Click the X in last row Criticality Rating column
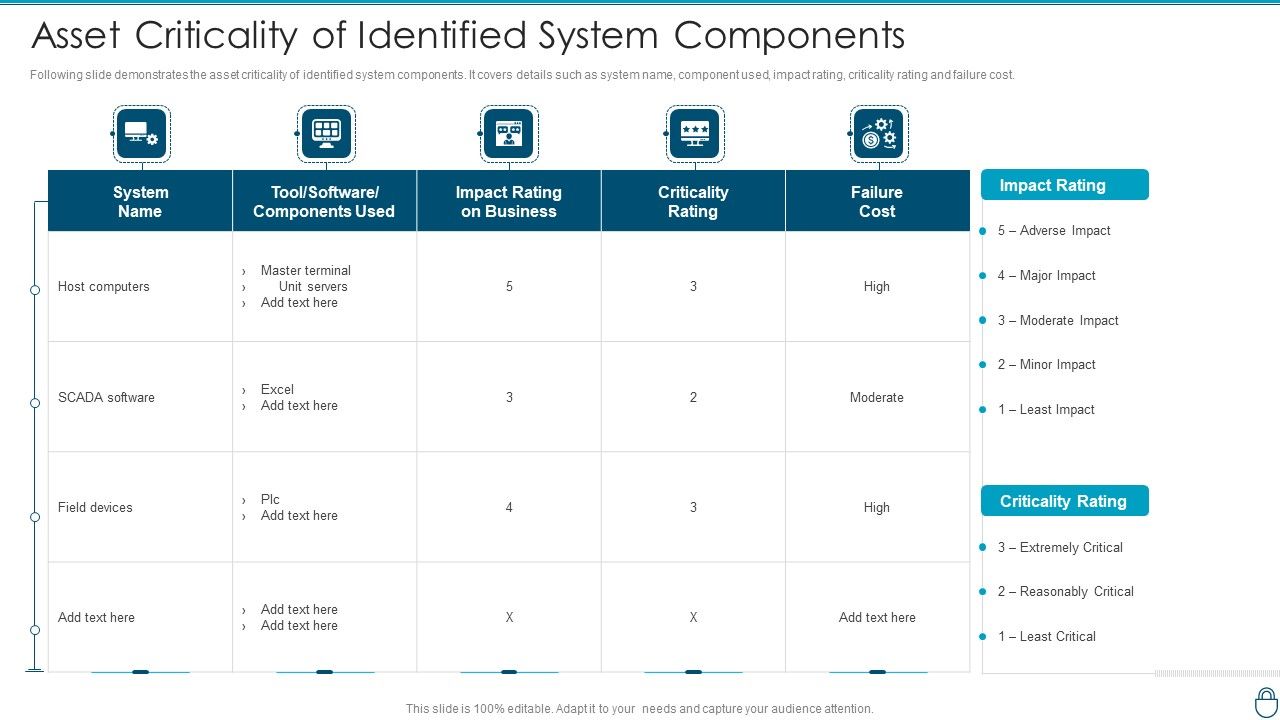This screenshot has height=720, width=1280. point(693,617)
